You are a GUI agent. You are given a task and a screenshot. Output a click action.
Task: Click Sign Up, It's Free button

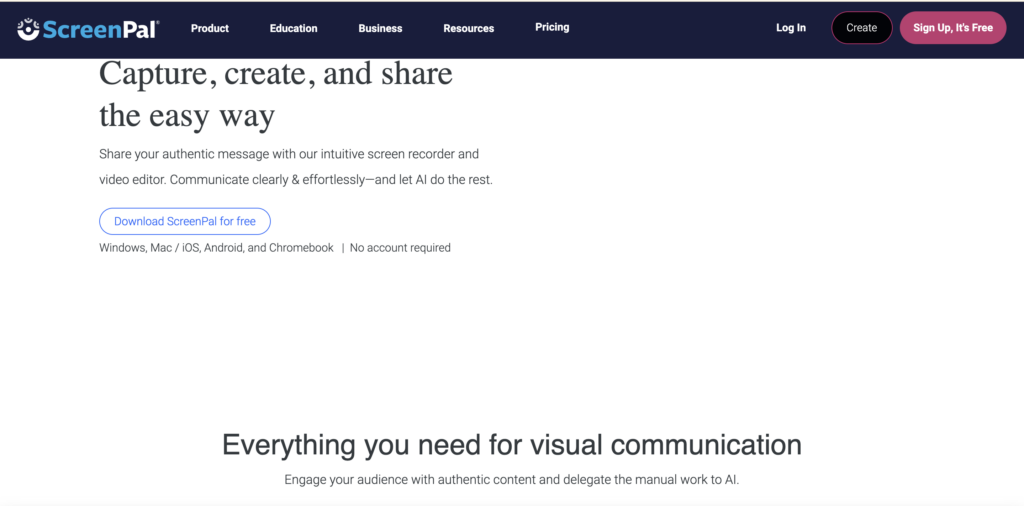952,28
